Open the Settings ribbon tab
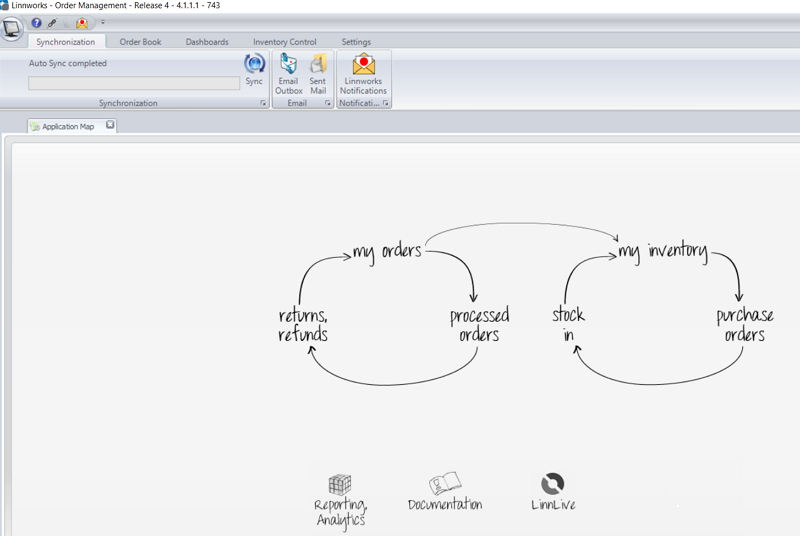Screen dimensions: 800x536 [x=356, y=42]
